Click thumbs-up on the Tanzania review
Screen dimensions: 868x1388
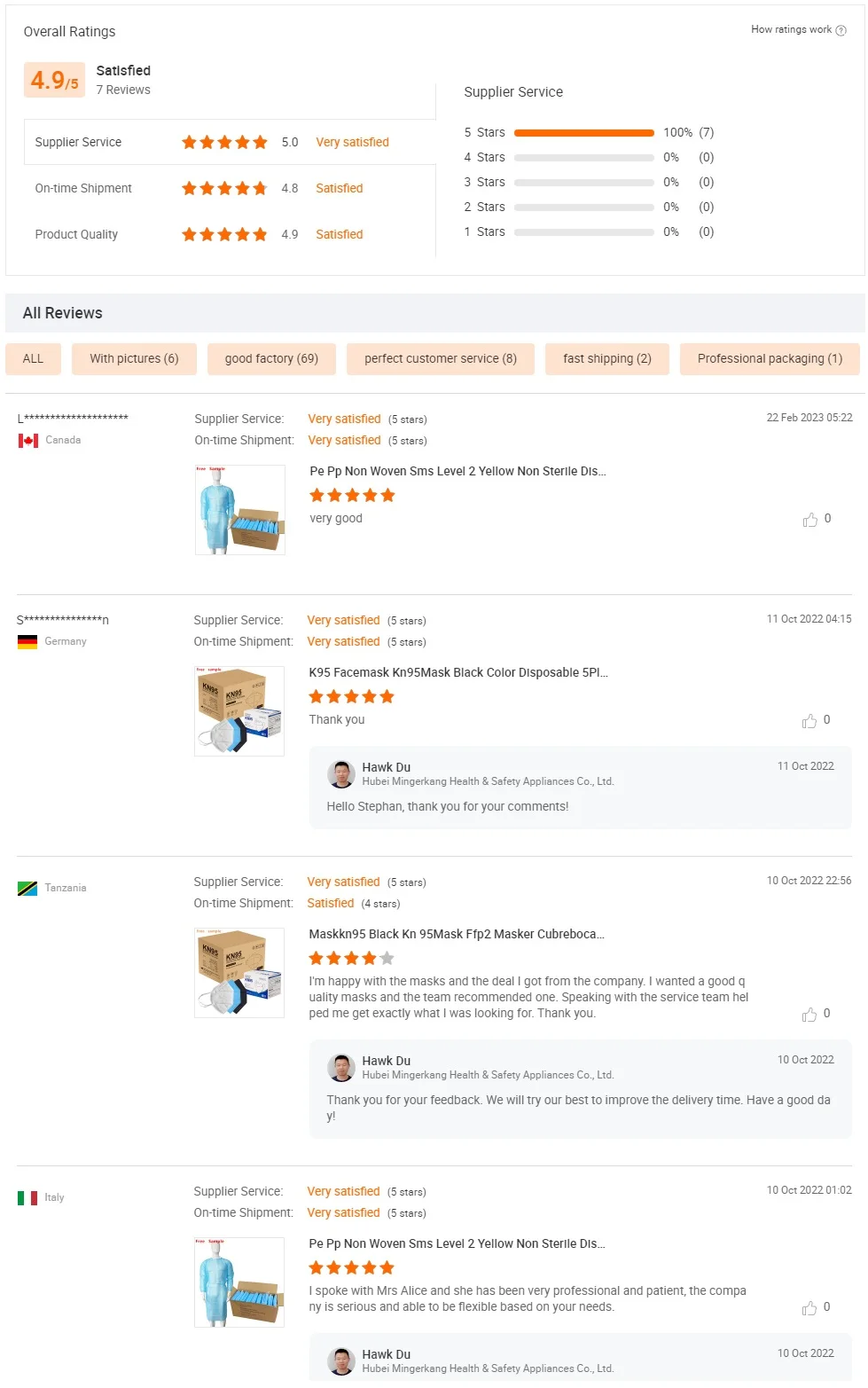(x=809, y=1015)
